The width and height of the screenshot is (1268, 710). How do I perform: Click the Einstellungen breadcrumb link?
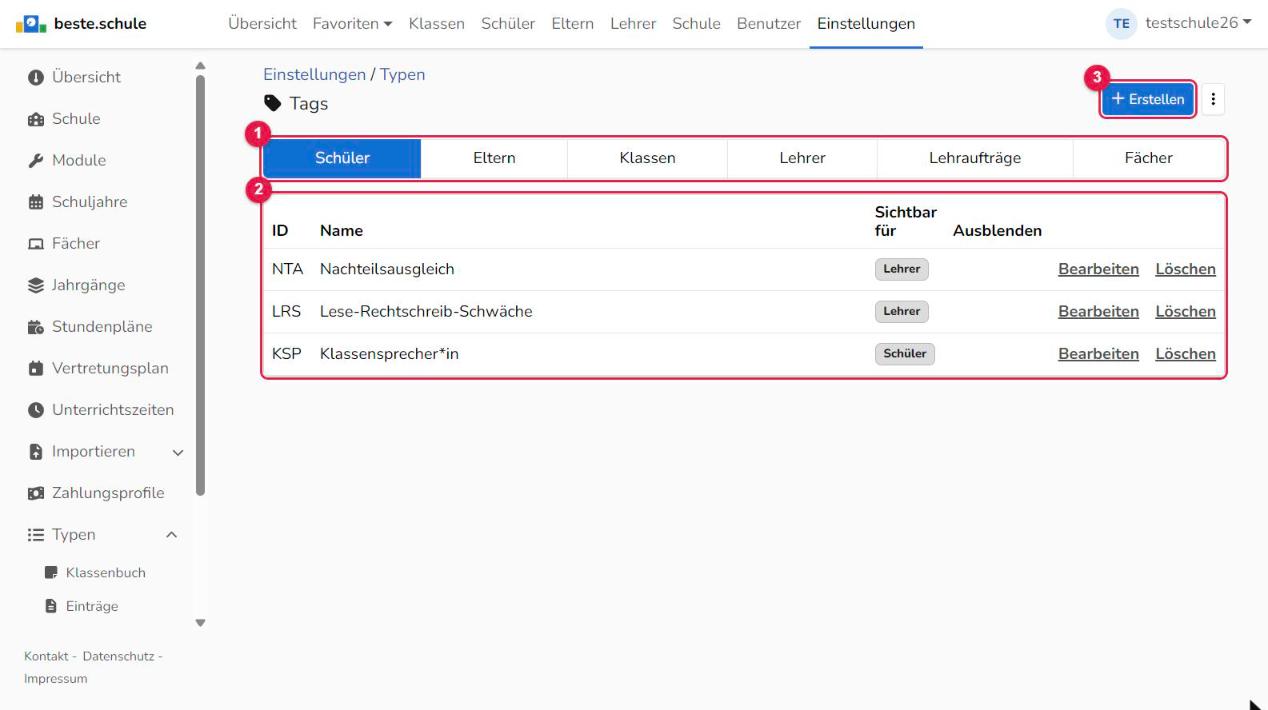(x=314, y=75)
